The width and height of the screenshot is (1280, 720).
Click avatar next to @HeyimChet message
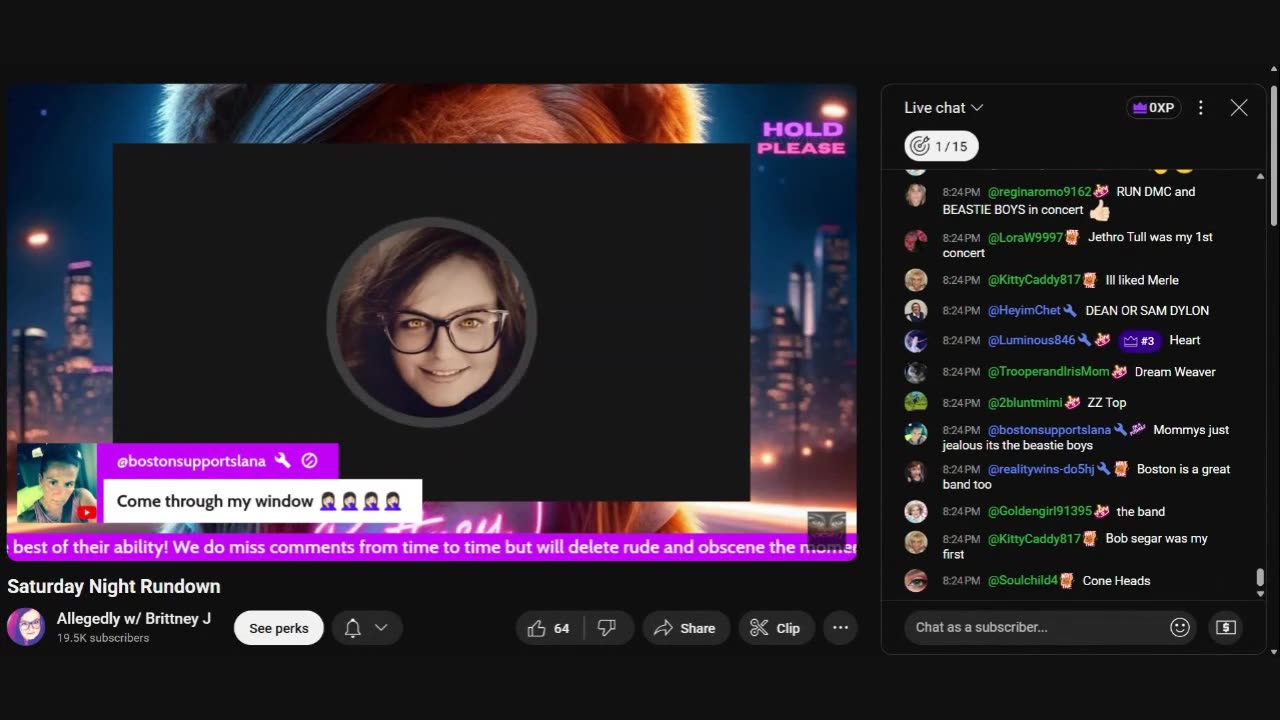(x=915, y=311)
